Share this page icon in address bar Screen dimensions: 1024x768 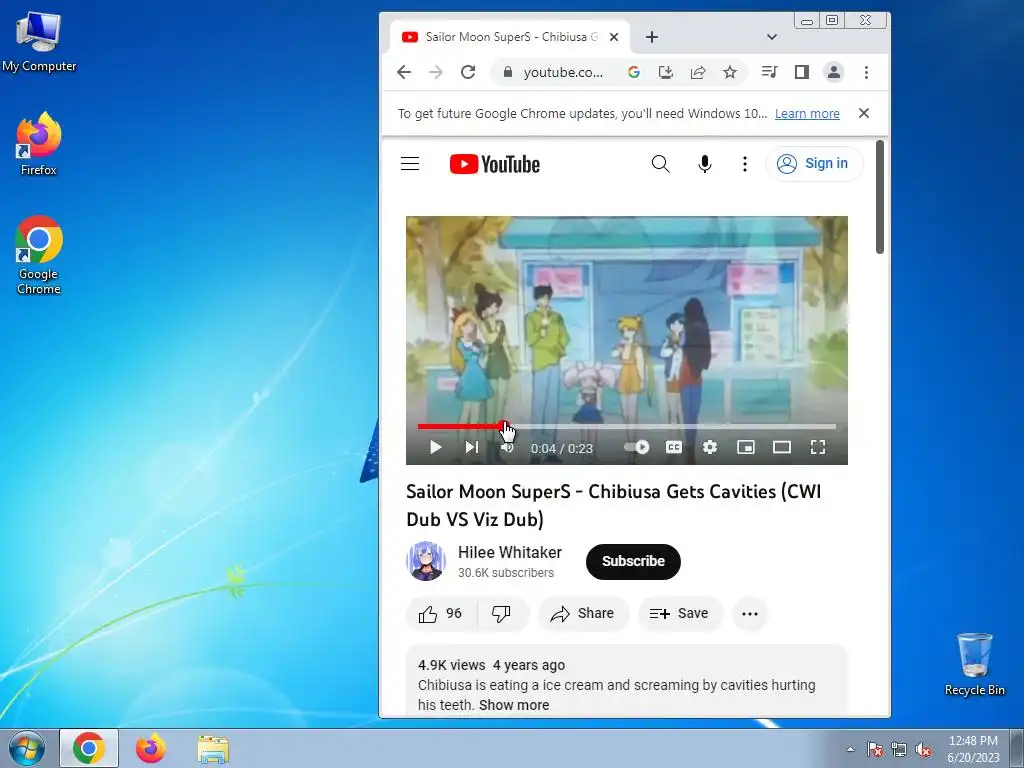click(697, 72)
